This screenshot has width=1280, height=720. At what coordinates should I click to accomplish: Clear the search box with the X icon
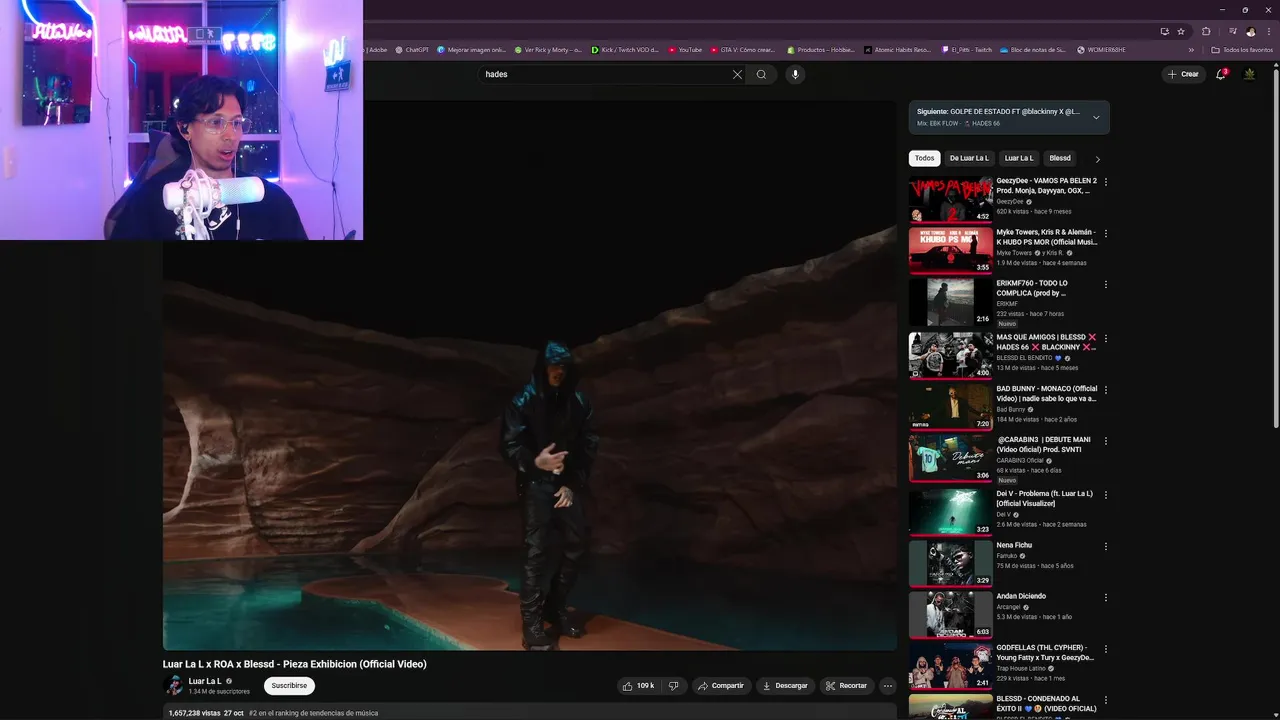pyautogui.click(x=737, y=74)
